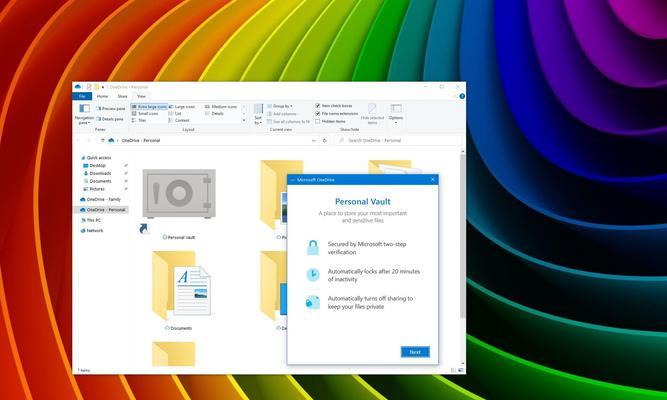Open the Sort by dropdown

(258, 114)
